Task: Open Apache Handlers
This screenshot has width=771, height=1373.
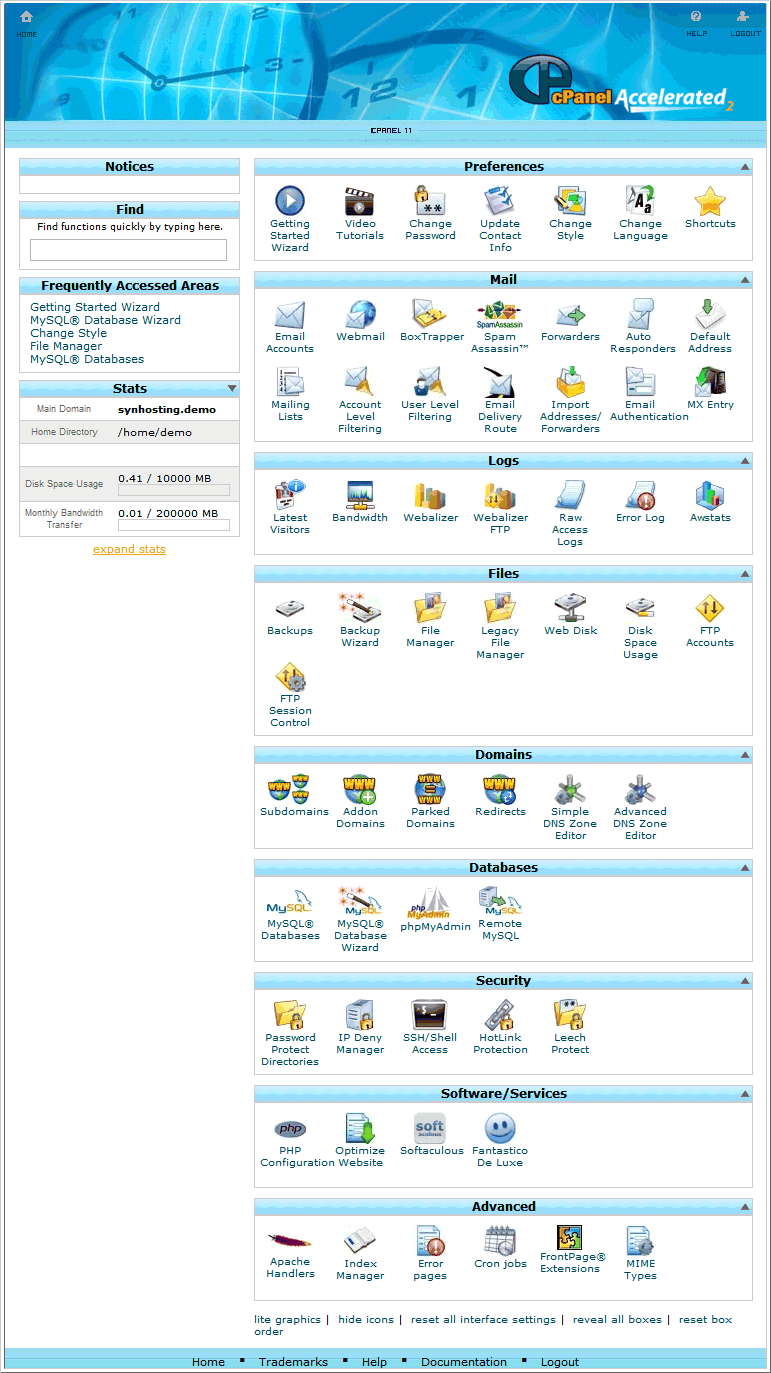Action: tap(290, 1240)
